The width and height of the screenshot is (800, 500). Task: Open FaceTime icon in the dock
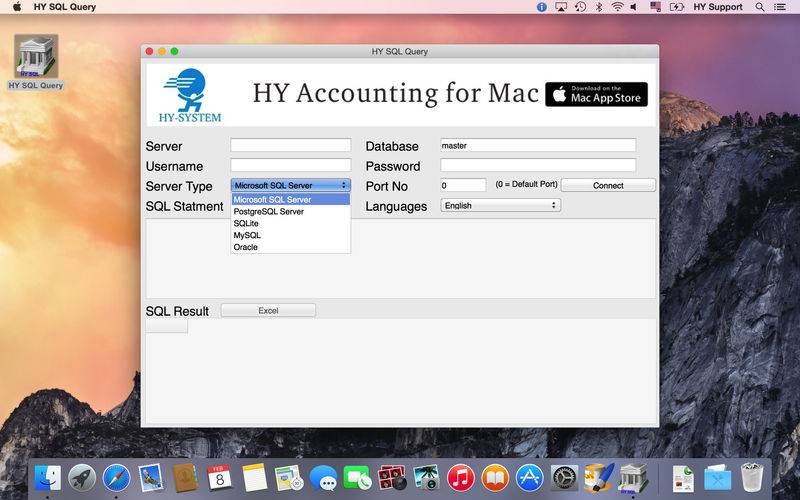click(x=357, y=478)
